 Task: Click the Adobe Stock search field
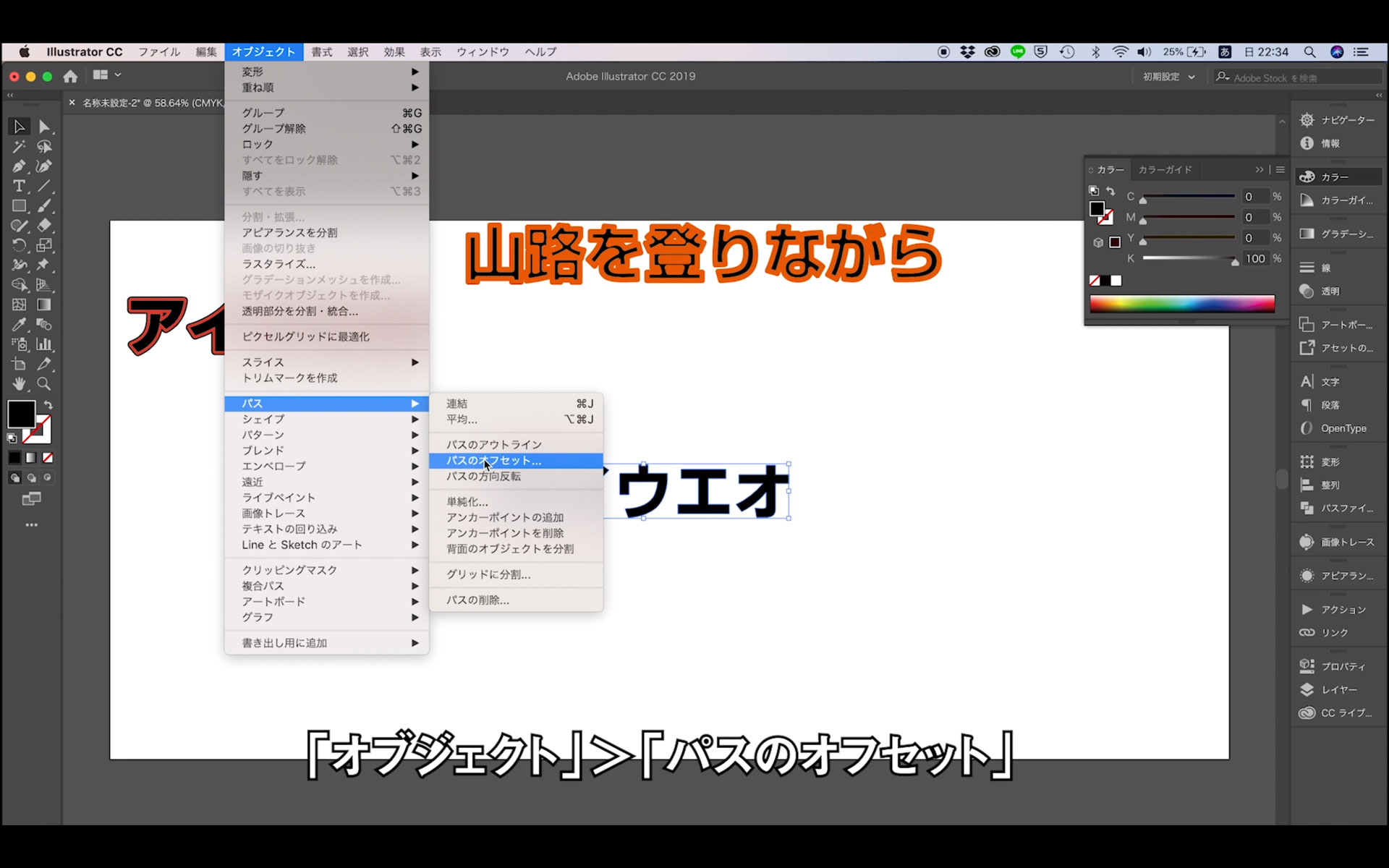[x=1299, y=77]
